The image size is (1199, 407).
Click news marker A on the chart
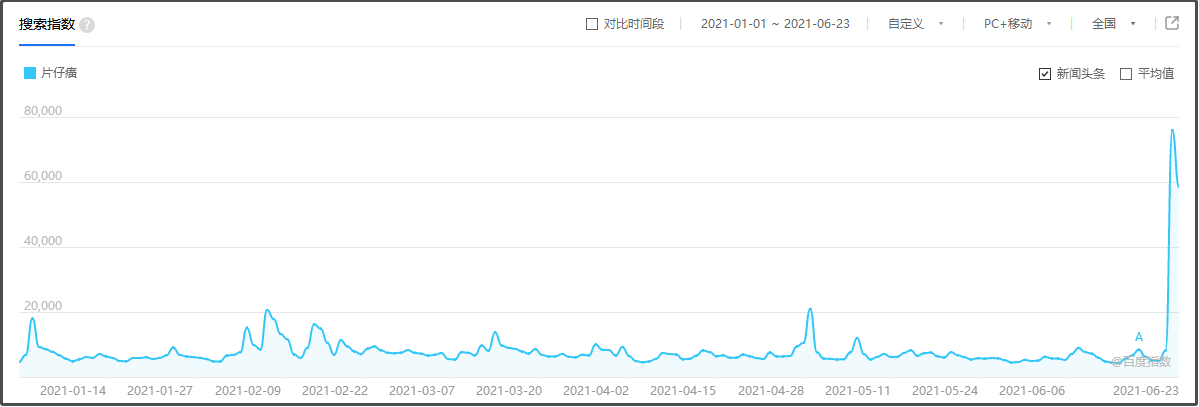tap(1139, 337)
